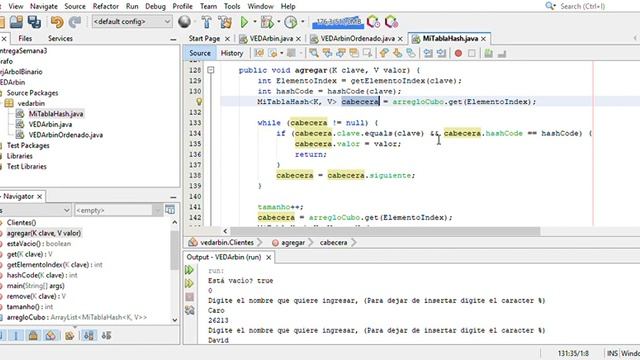Viewport: 640px width, 360px height.
Task: Click the Uncomment lines icon in editor toolbar
Action: 502,53
